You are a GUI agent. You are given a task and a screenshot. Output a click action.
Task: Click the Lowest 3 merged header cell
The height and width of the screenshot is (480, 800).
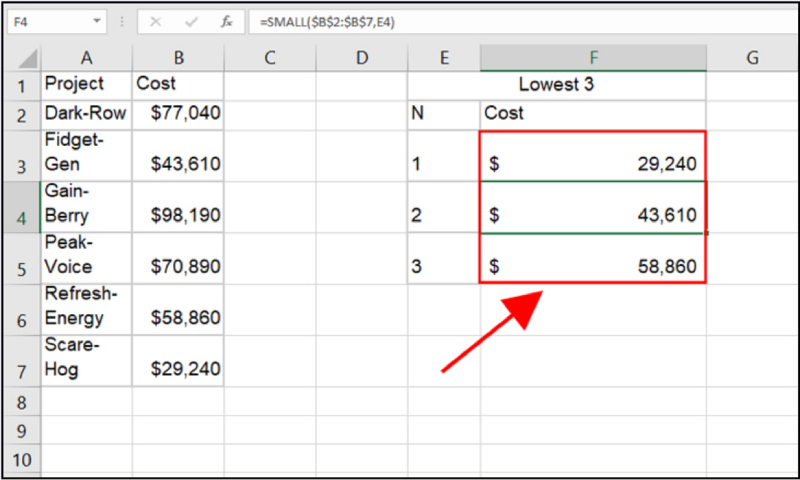[x=556, y=85]
